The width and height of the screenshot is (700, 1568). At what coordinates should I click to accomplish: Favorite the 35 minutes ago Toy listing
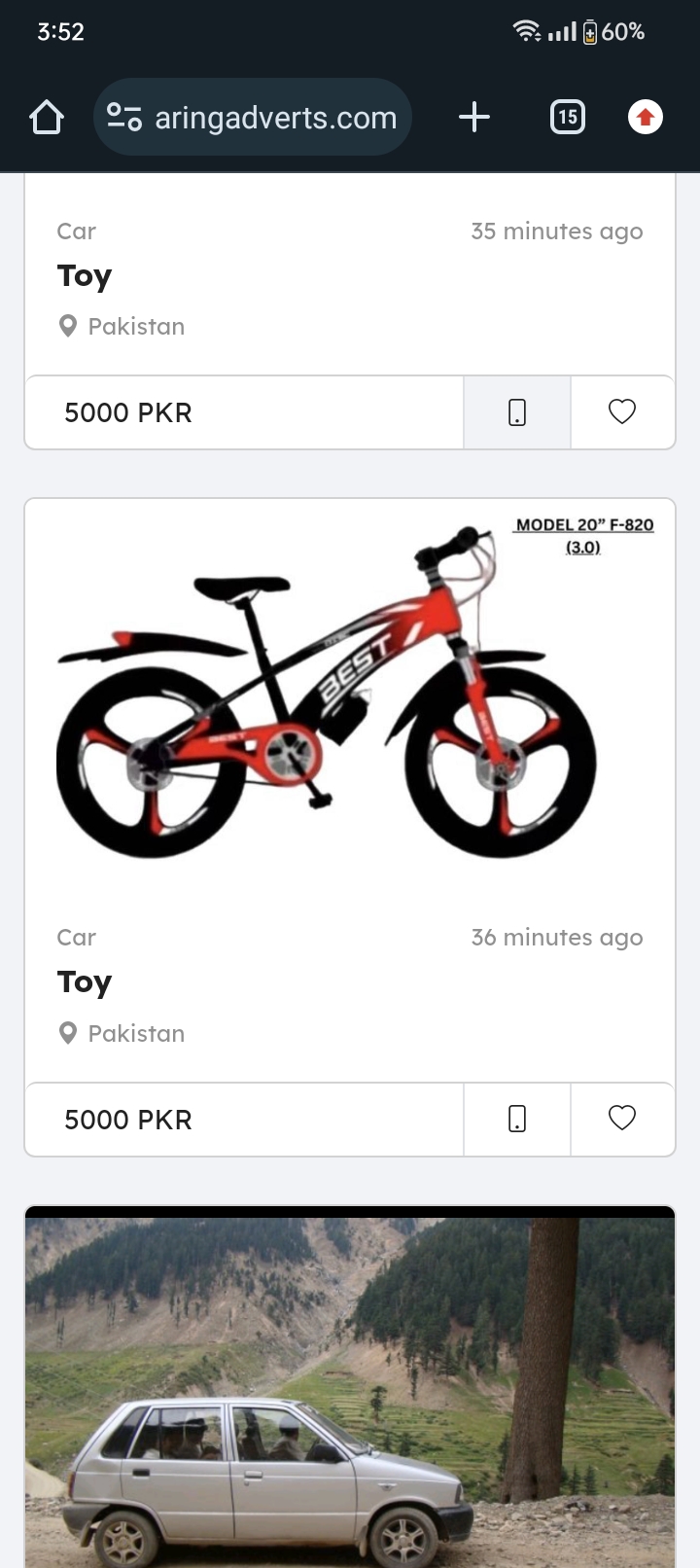pos(622,412)
